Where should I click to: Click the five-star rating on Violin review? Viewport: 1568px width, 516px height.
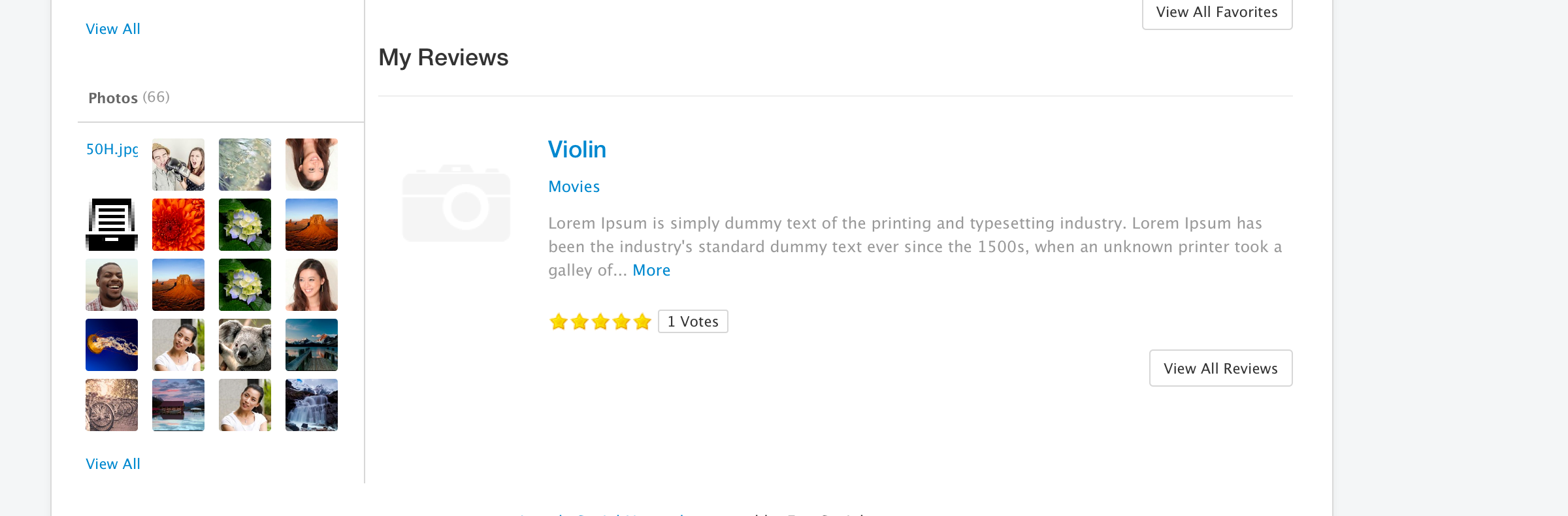[x=600, y=322]
